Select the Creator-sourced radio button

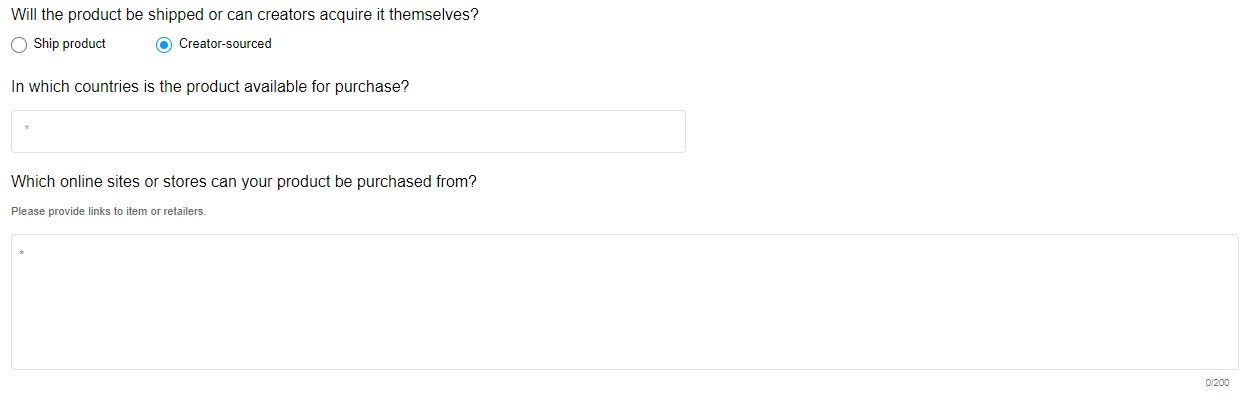click(x=164, y=45)
